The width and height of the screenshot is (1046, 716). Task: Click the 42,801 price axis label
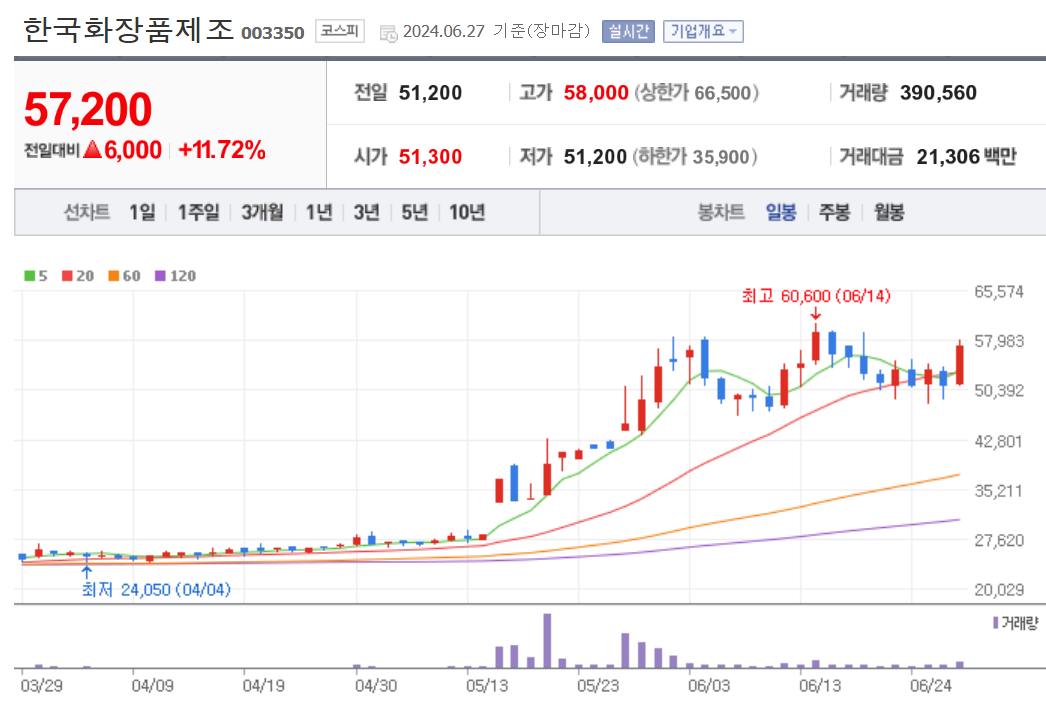click(999, 441)
